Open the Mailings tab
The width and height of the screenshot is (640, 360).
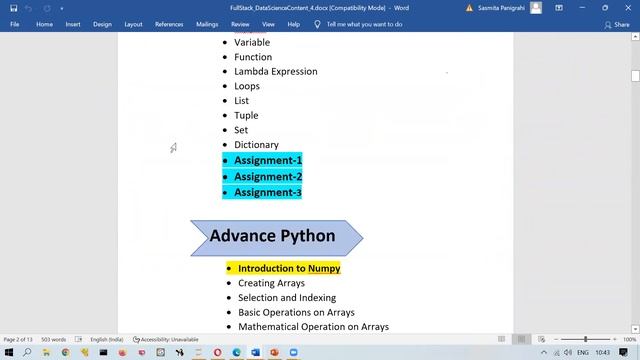[207, 24]
